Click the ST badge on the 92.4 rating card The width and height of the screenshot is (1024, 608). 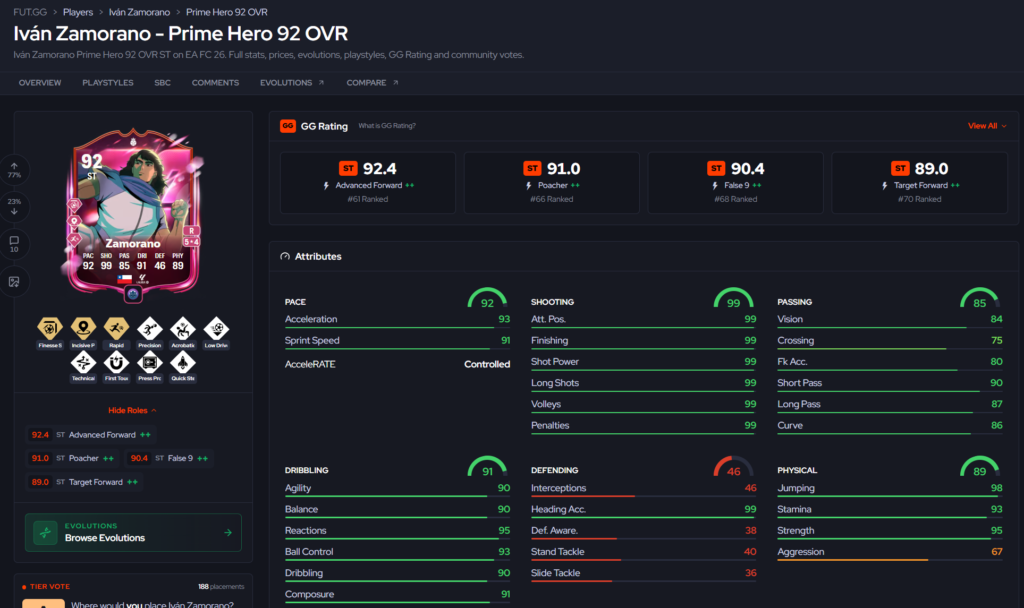(x=348, y=168)
